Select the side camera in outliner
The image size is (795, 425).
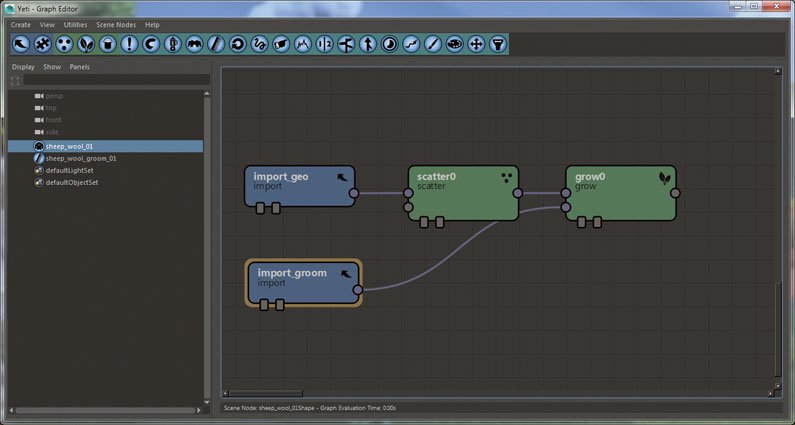pyautogui.click(x=52, y=132)
